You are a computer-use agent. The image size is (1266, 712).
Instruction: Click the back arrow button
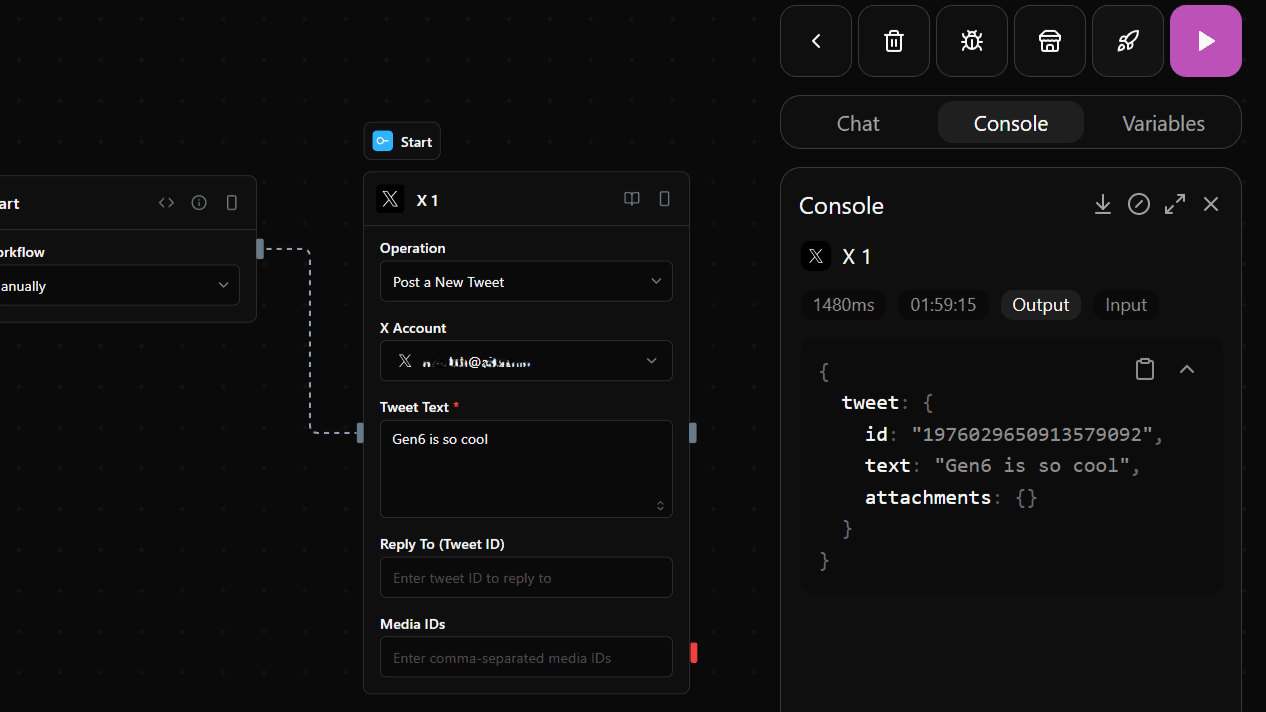point(816,41)
